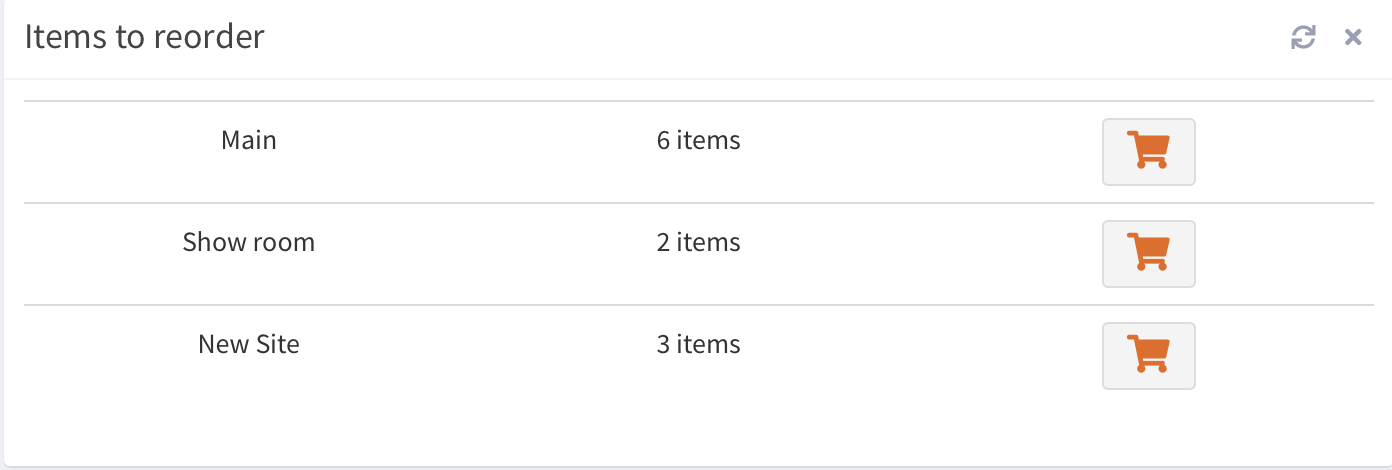Click the "3 items" count for New Site

point(698,345)
